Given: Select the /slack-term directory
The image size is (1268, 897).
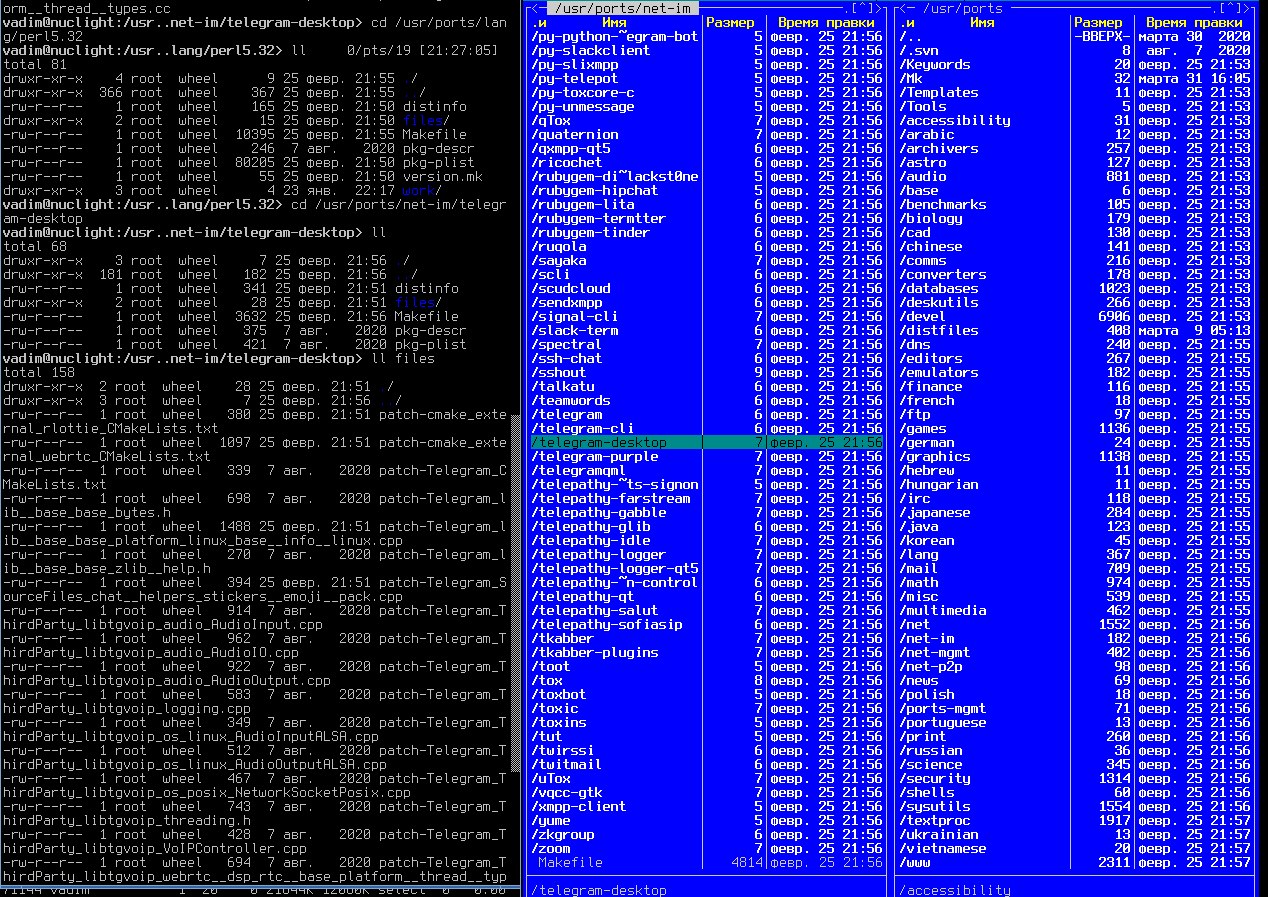Looking at the screenshot, I should 707,330.
